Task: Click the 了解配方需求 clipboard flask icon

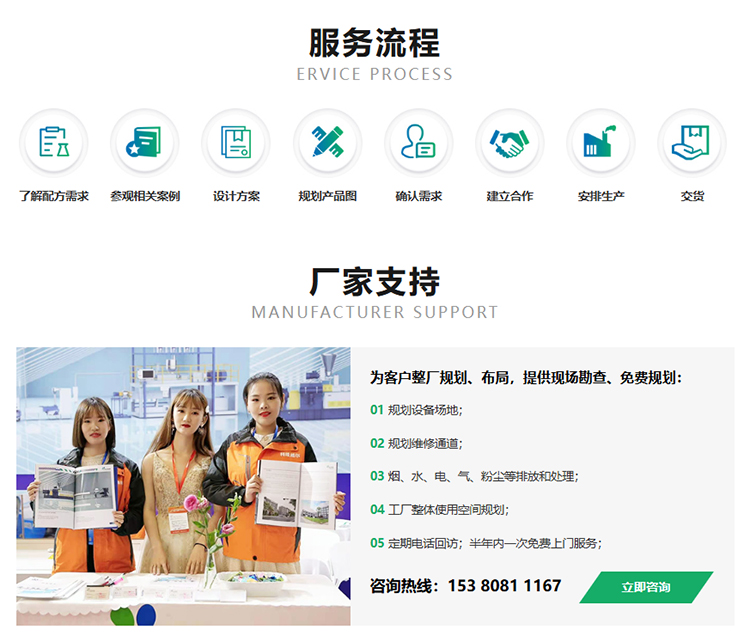Action: click(x=53, y=142)
